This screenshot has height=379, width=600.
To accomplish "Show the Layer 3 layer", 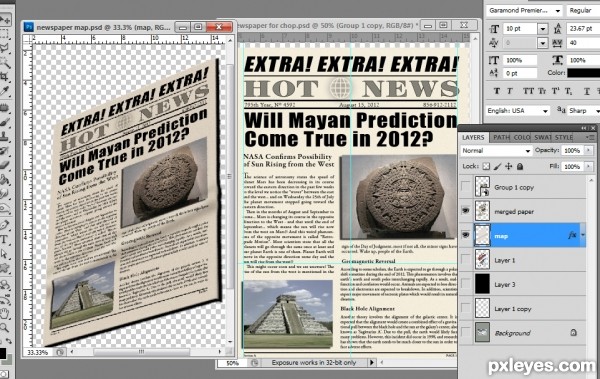I will tap(465, 284).
